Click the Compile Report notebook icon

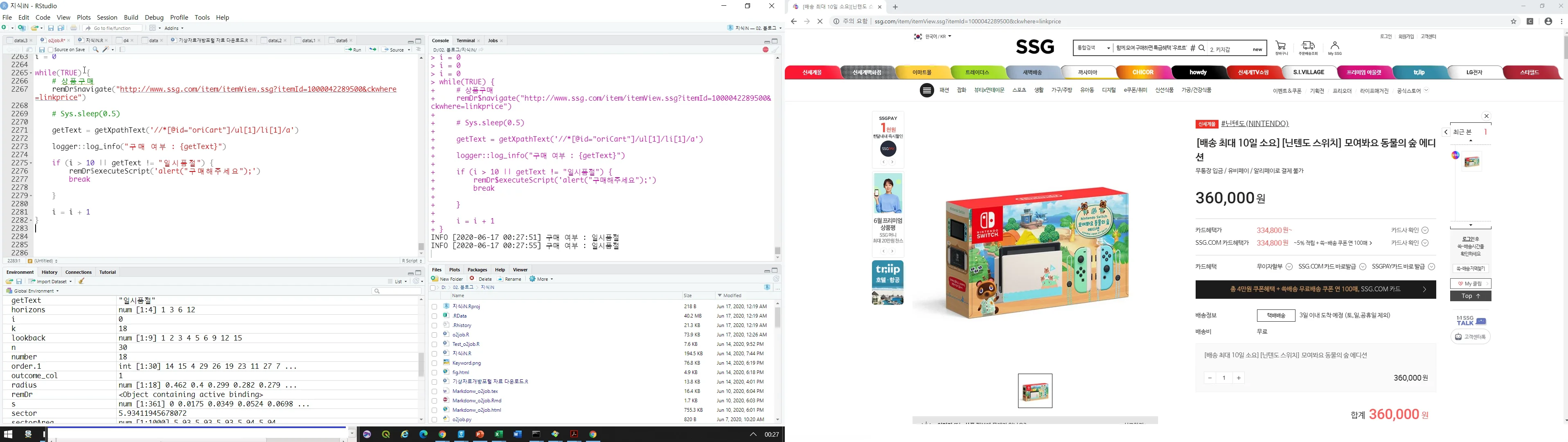[122, 50]
